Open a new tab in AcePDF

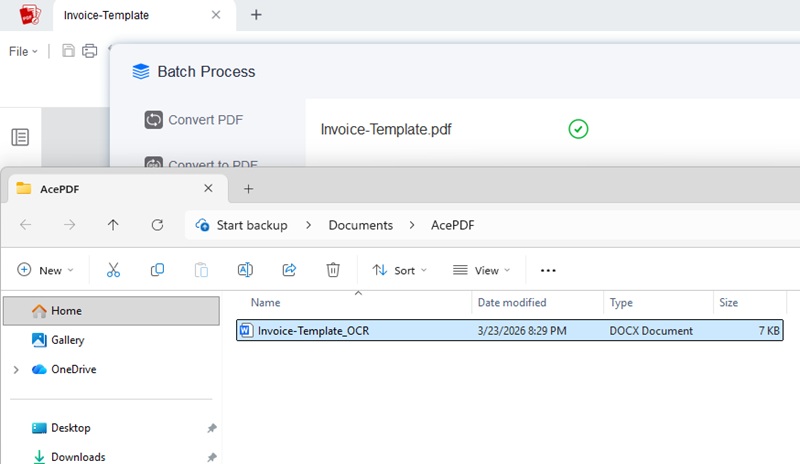pyautogui.click(x=256, y=15)
